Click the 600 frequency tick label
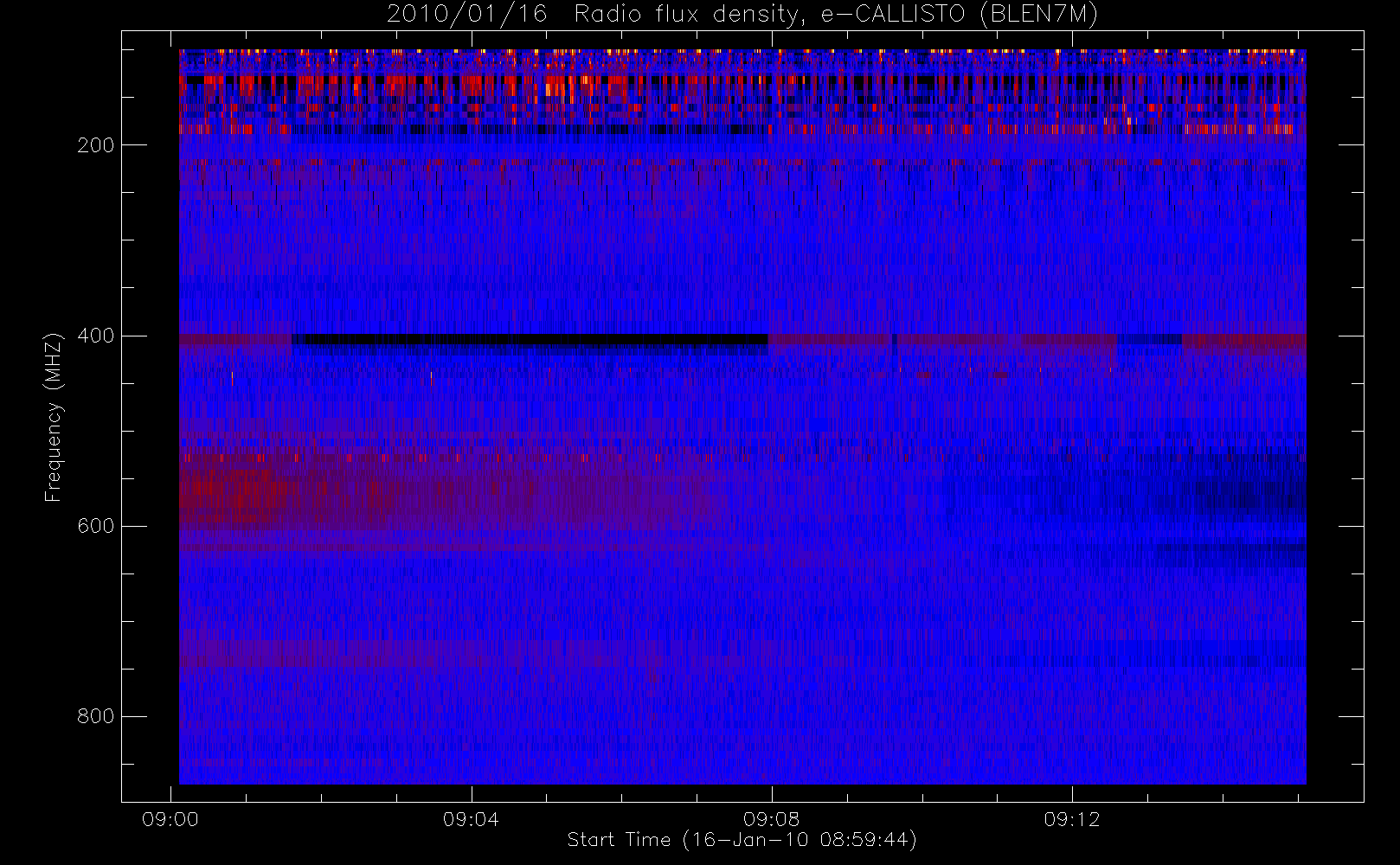Image resolution: width=1400 pixels, height=865 pixels. pos(95,526)
